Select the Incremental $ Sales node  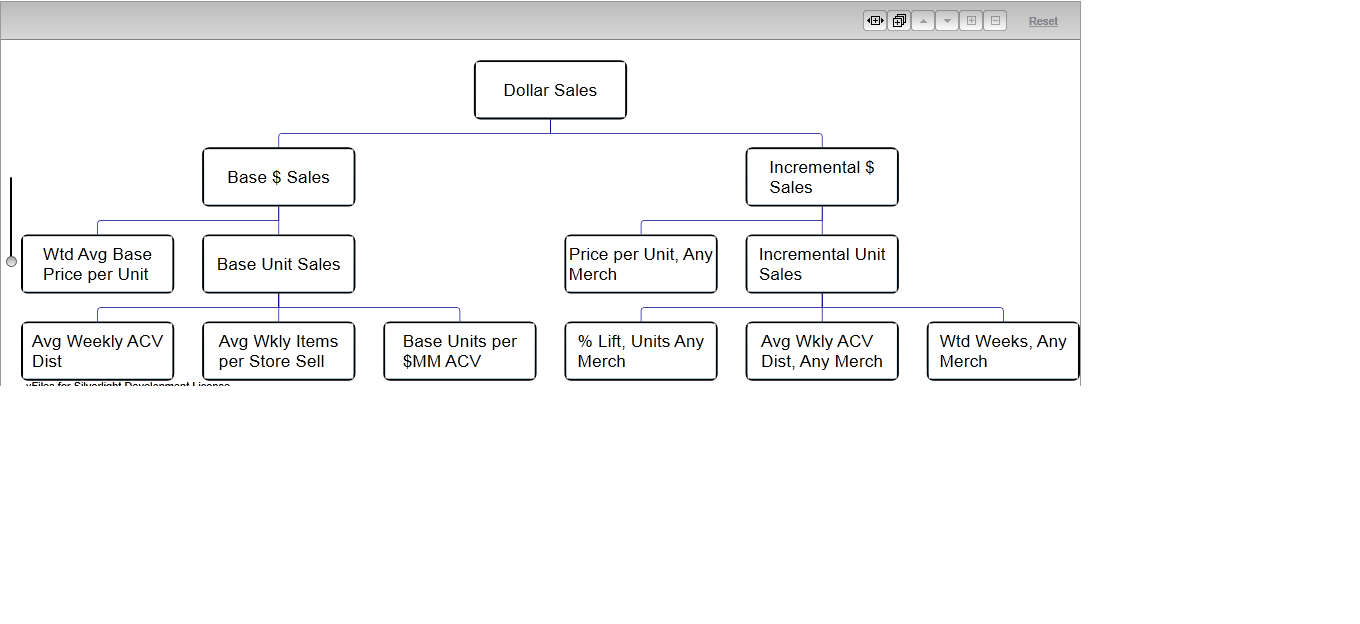[822, 177]
